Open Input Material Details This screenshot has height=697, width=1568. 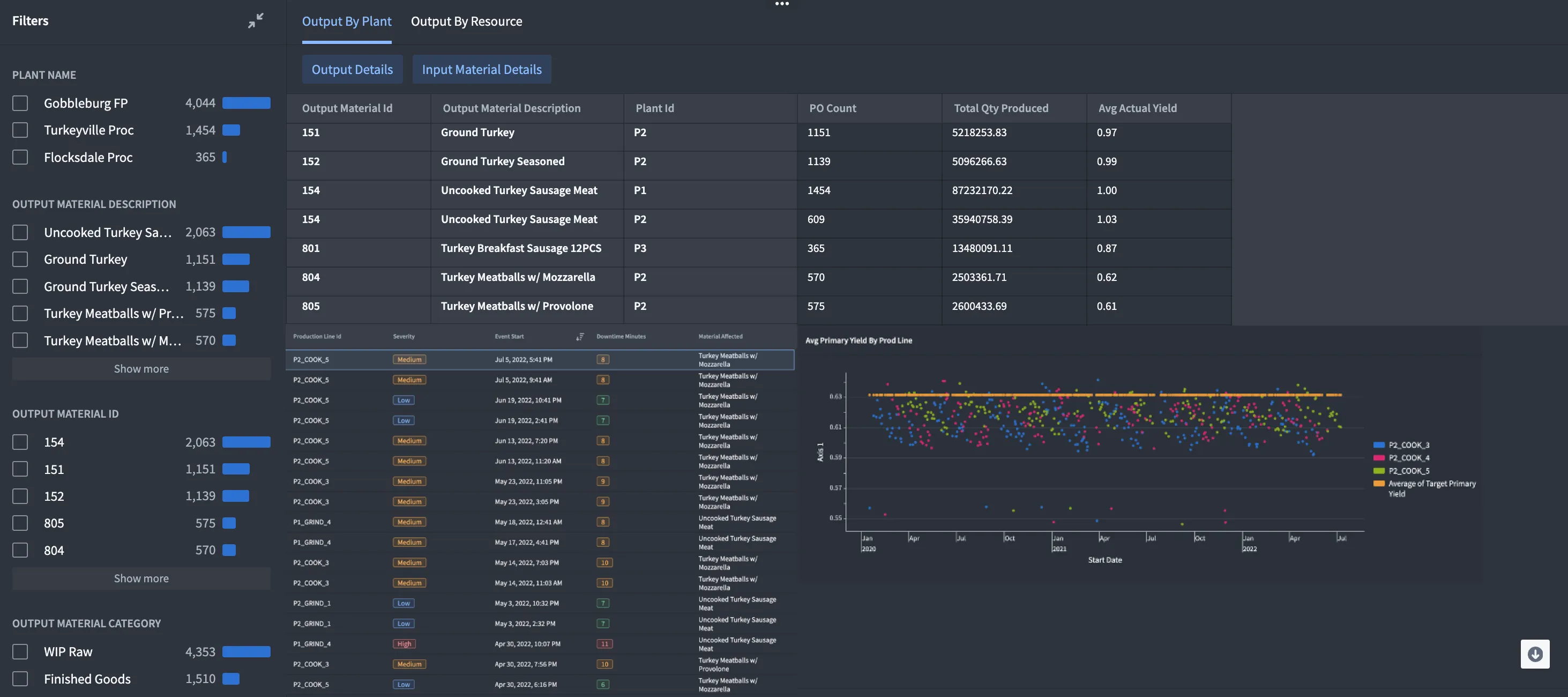point(481,70)
